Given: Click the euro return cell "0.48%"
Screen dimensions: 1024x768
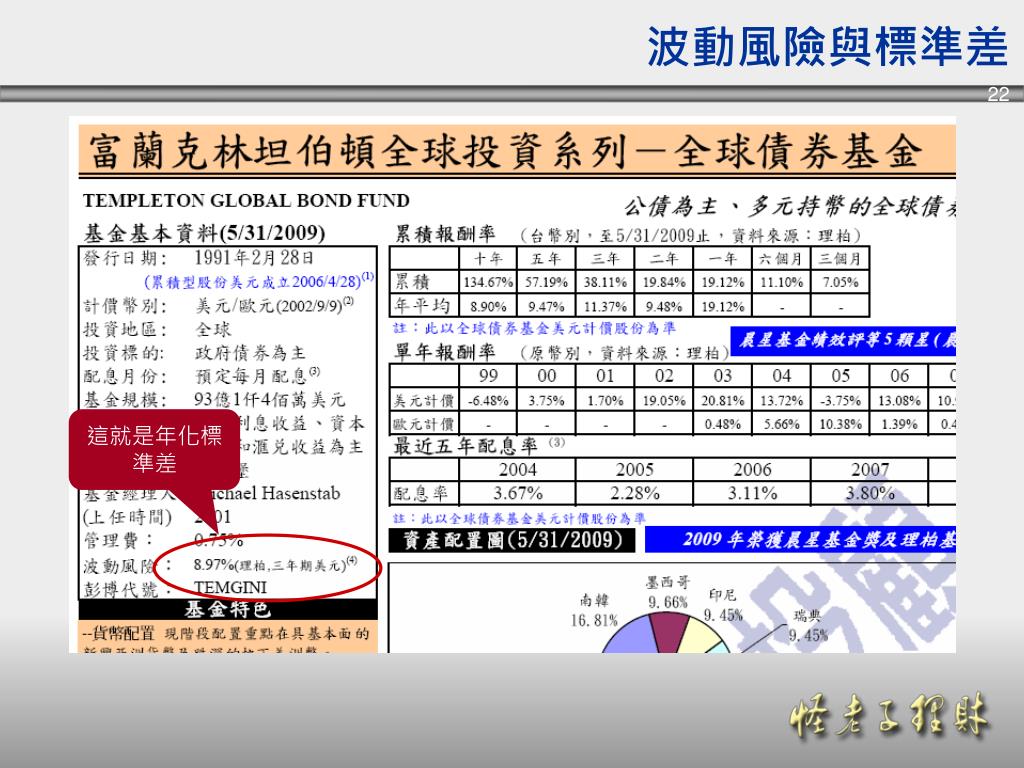Looking at the screenshot, I should 722,424.
